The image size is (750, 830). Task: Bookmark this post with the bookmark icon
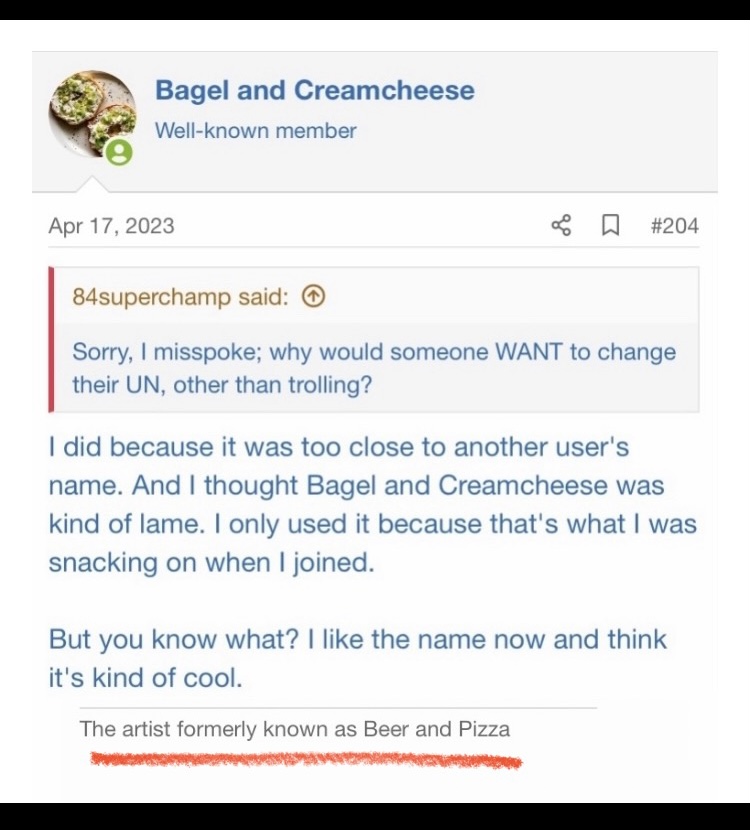609,225
